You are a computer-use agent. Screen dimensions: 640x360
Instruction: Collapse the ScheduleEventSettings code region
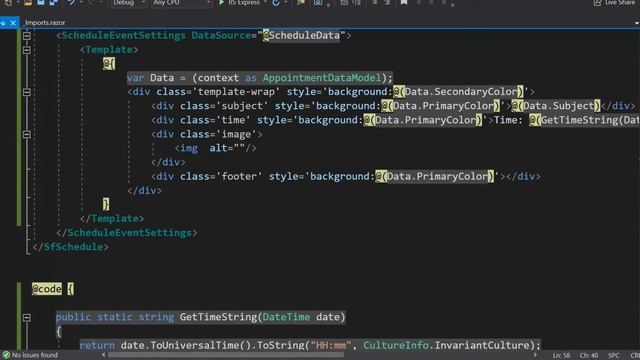pos(27,36)
